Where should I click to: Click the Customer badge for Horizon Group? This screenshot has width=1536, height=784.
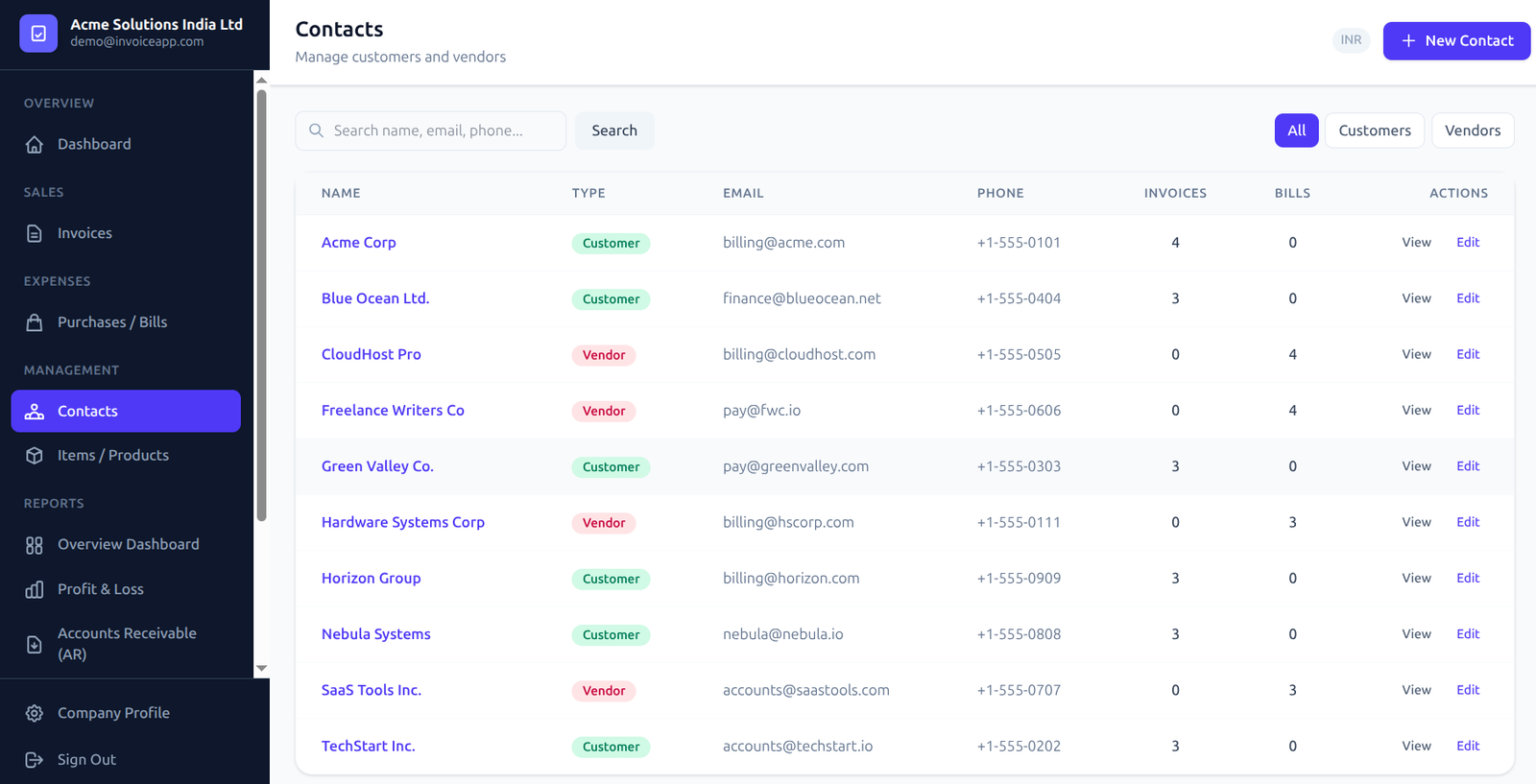click(611, 579)
